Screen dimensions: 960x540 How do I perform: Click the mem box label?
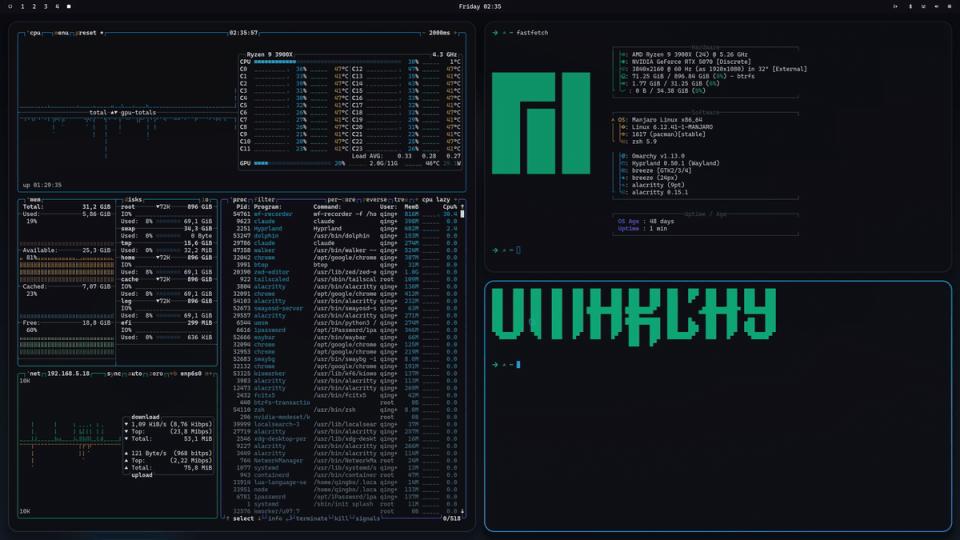click(x=35, y=200)
